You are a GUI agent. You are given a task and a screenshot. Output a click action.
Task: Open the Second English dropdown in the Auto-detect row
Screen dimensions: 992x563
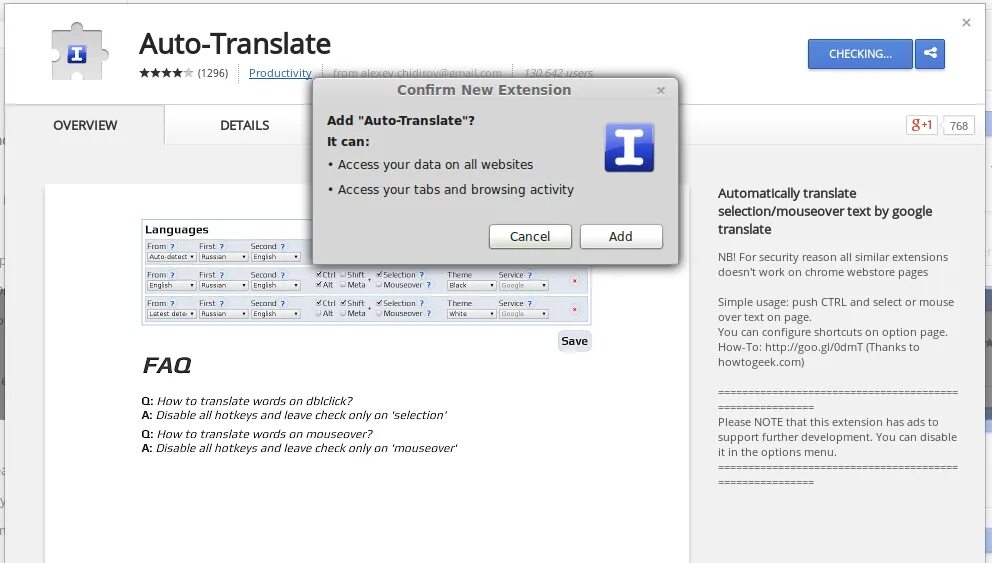tap(276, 257)
